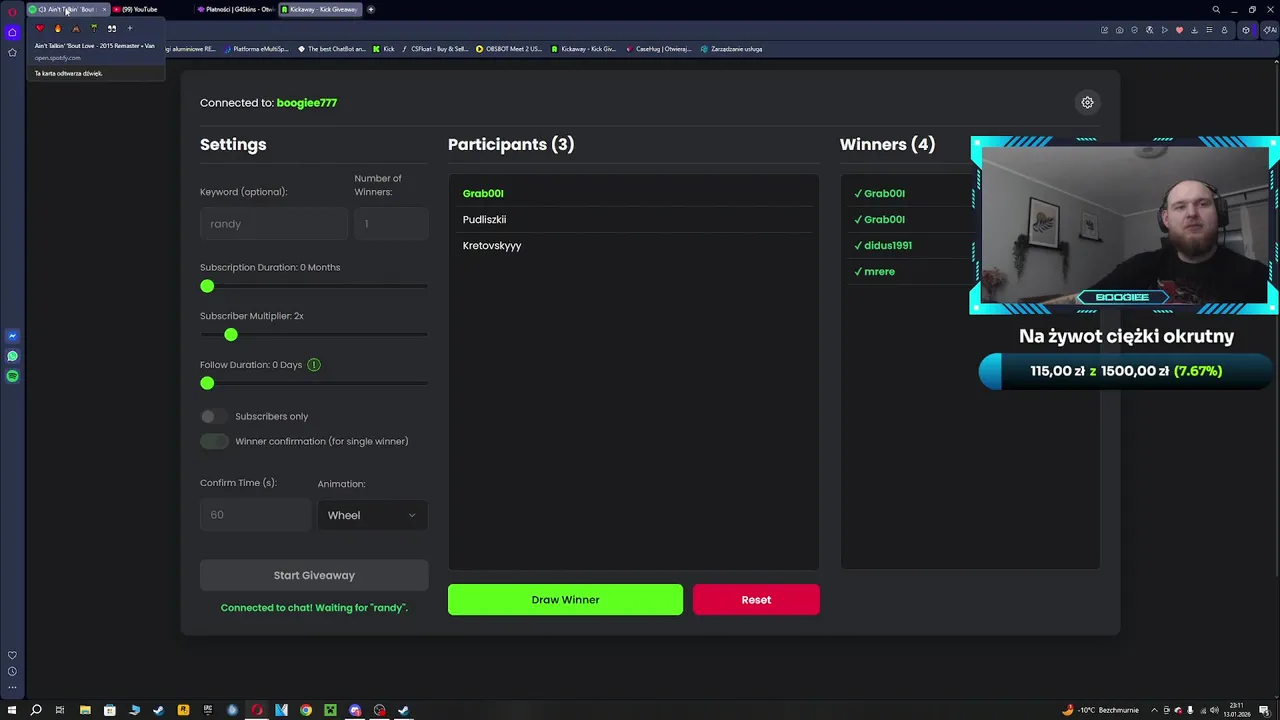
Task: Click the Draw Winner button
Action: point(565,600)
